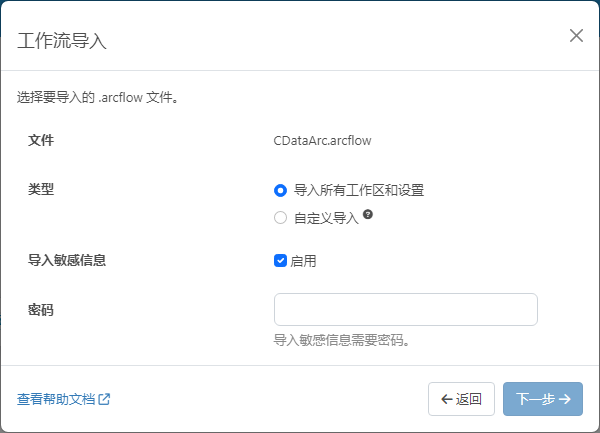Viewport: 600px width, 433px height.
Task: Choose the 自定义导入 radio button
Action: [280, 217]
